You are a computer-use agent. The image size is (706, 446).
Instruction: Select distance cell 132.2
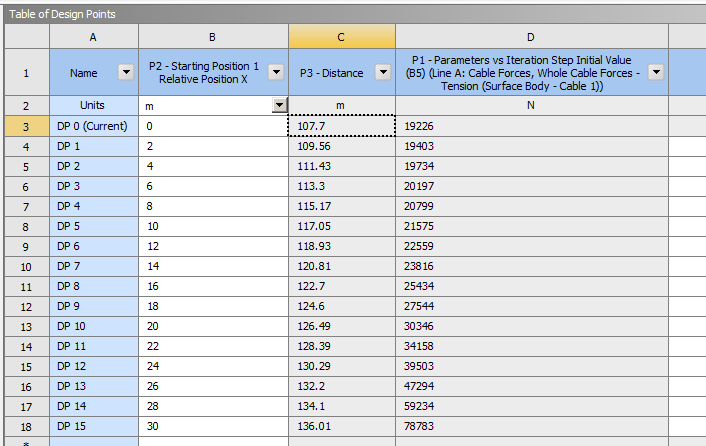pyautogui.click(x=342, y=387)
